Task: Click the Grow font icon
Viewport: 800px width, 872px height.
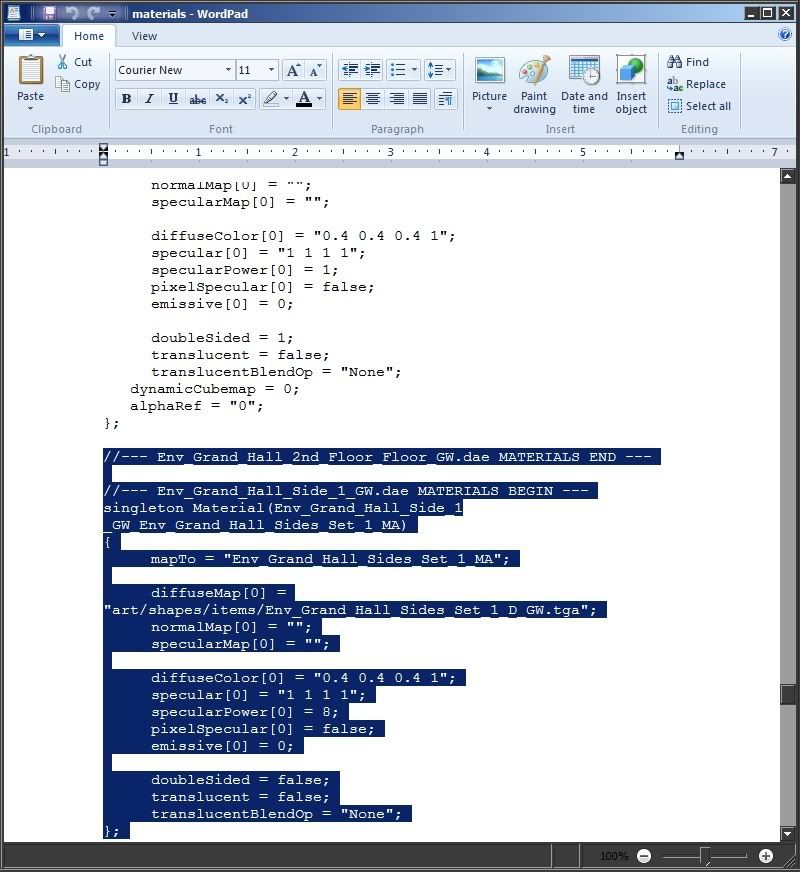Action: pos(293,70)
